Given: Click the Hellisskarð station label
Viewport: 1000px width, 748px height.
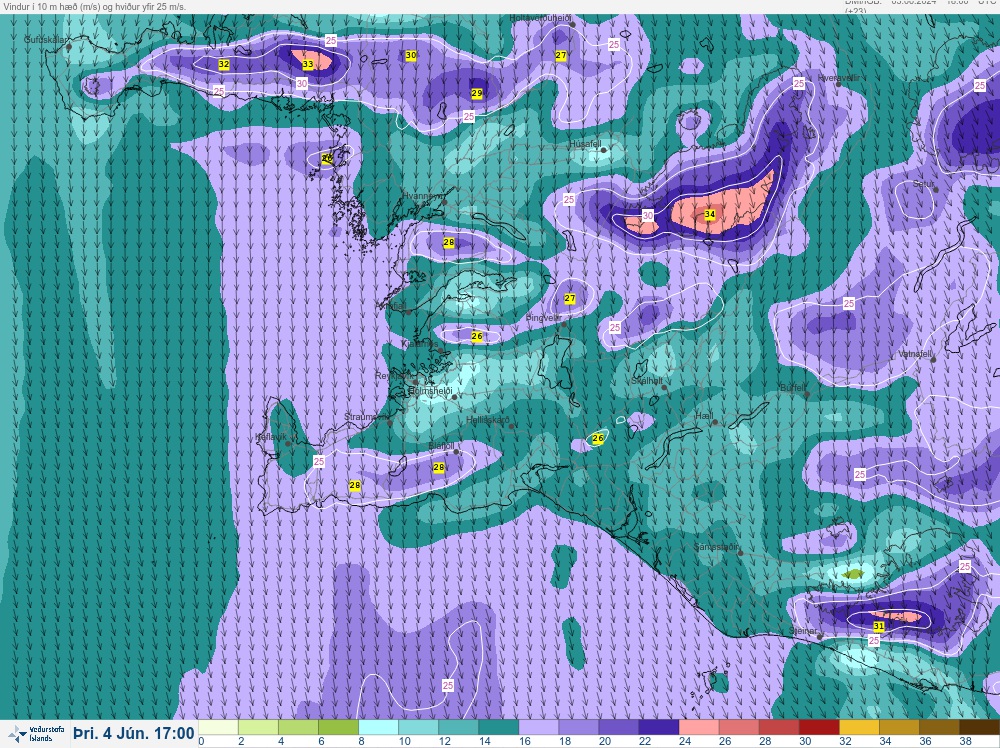Looking at the screenshot, I should [x=488, y=420].
